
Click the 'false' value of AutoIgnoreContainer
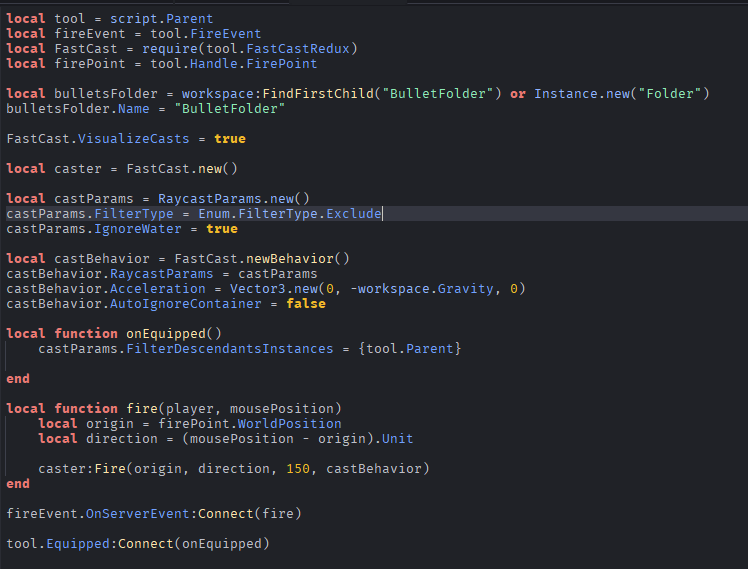[306, 304]
